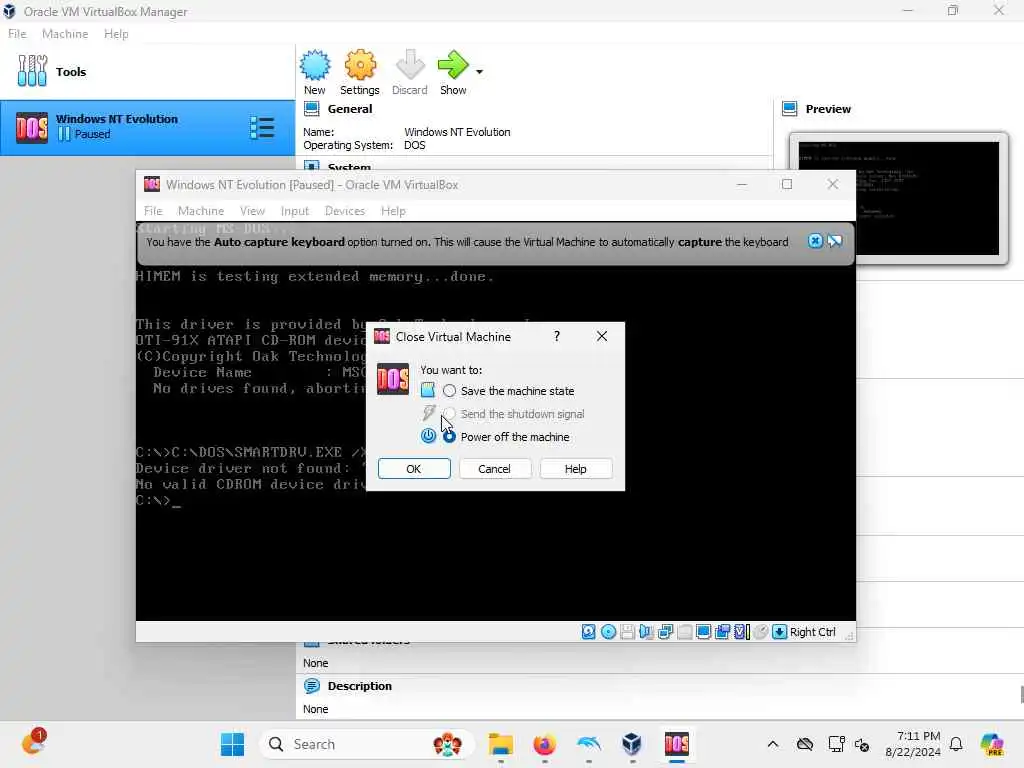
Task: Open View menu in the VM window
Action: tap(252, 211)
